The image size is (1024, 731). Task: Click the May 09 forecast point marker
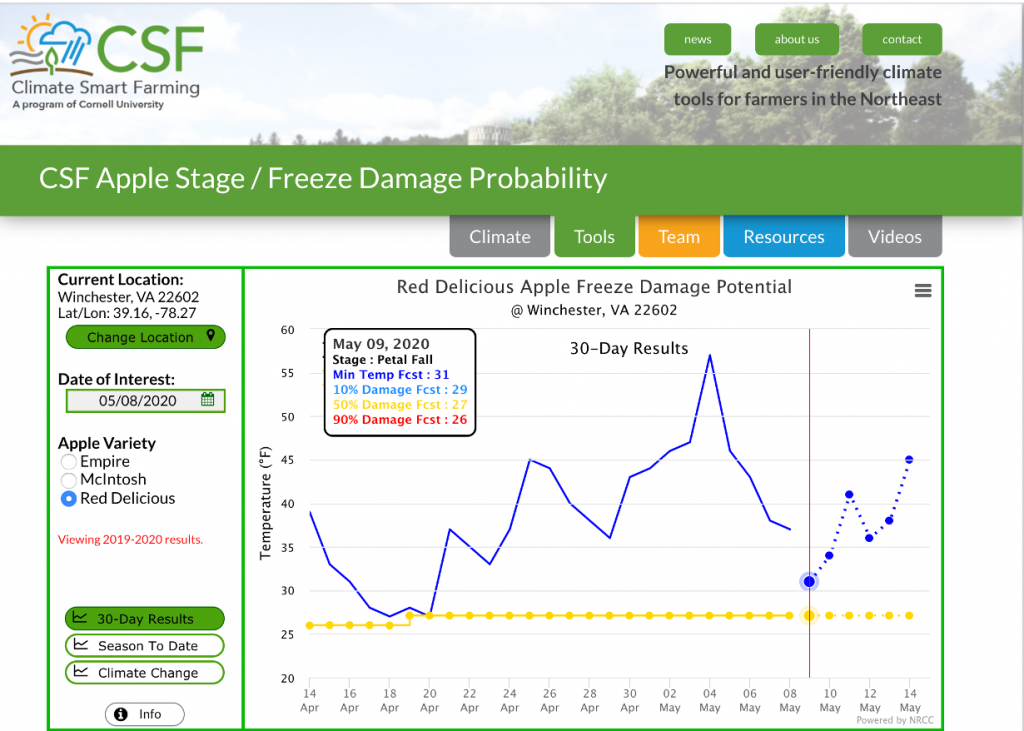[809, 581]
